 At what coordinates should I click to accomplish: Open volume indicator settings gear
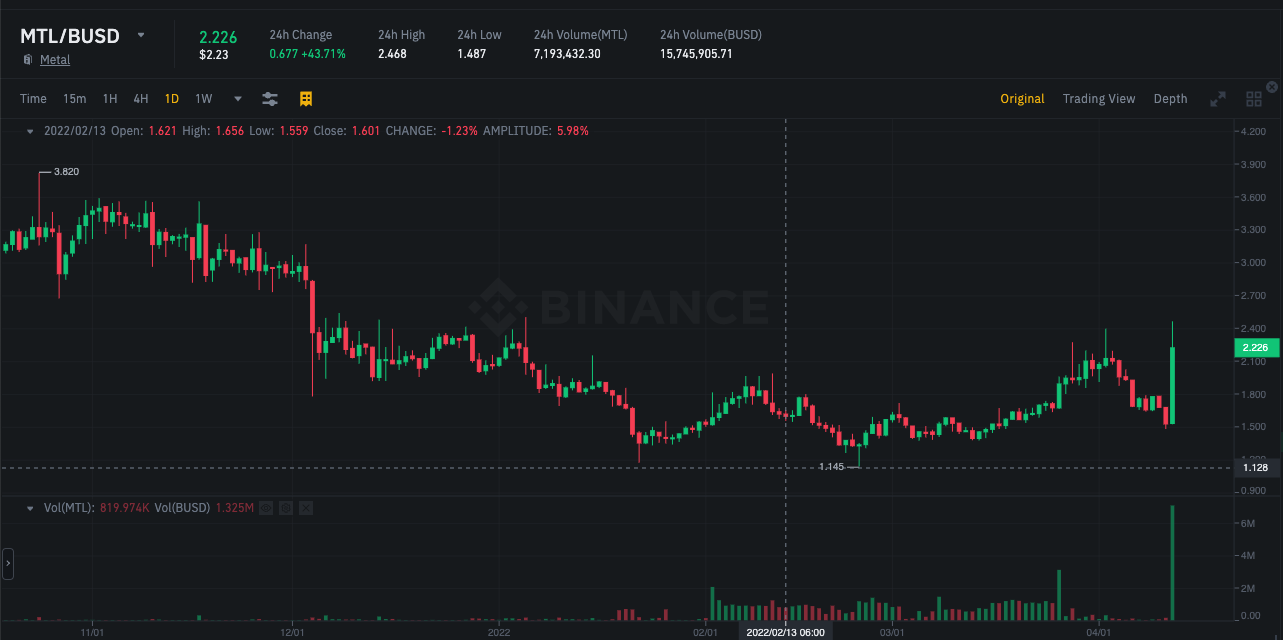pos(286,508)
